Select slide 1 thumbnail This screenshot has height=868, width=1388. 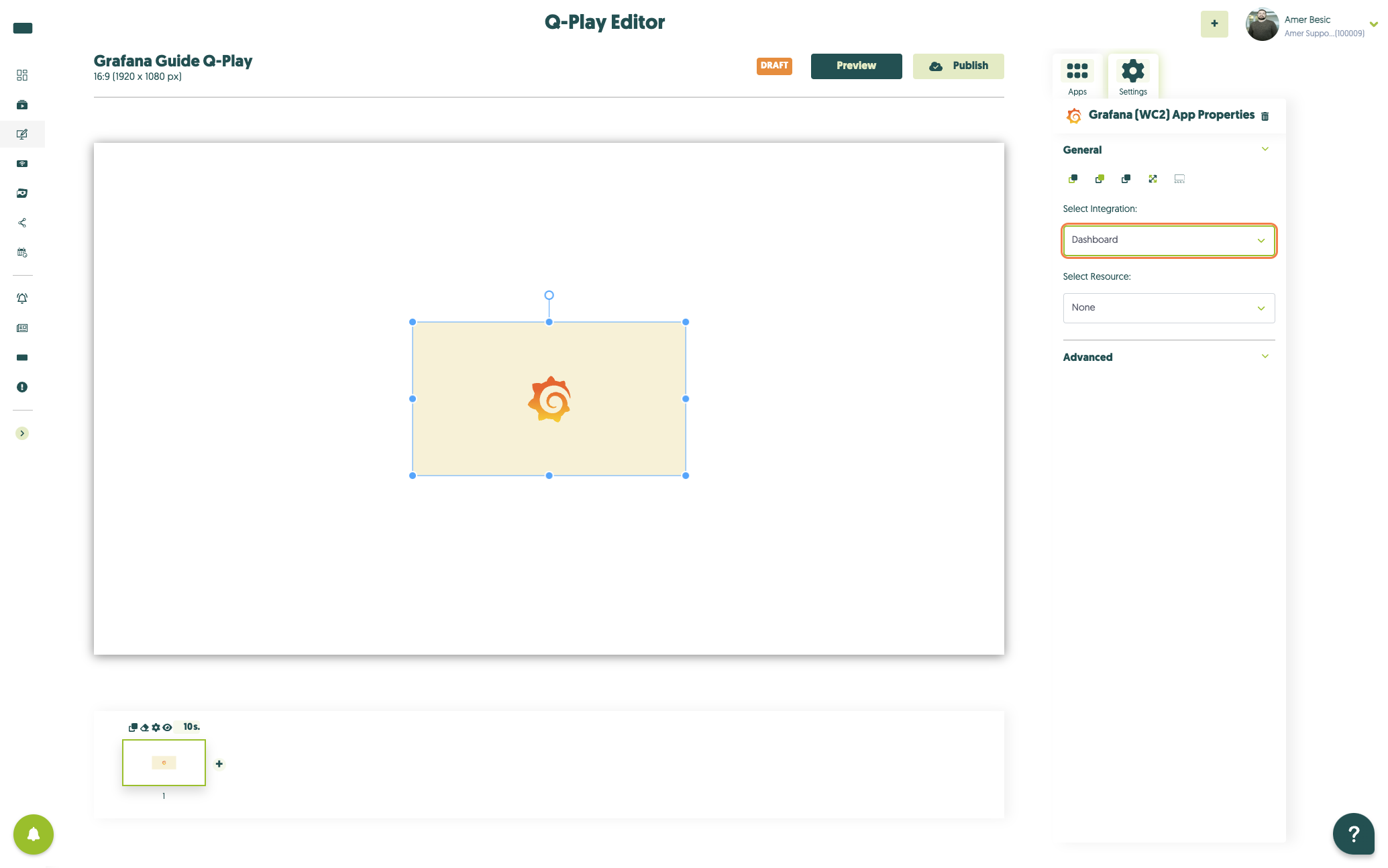coord(164,763)
